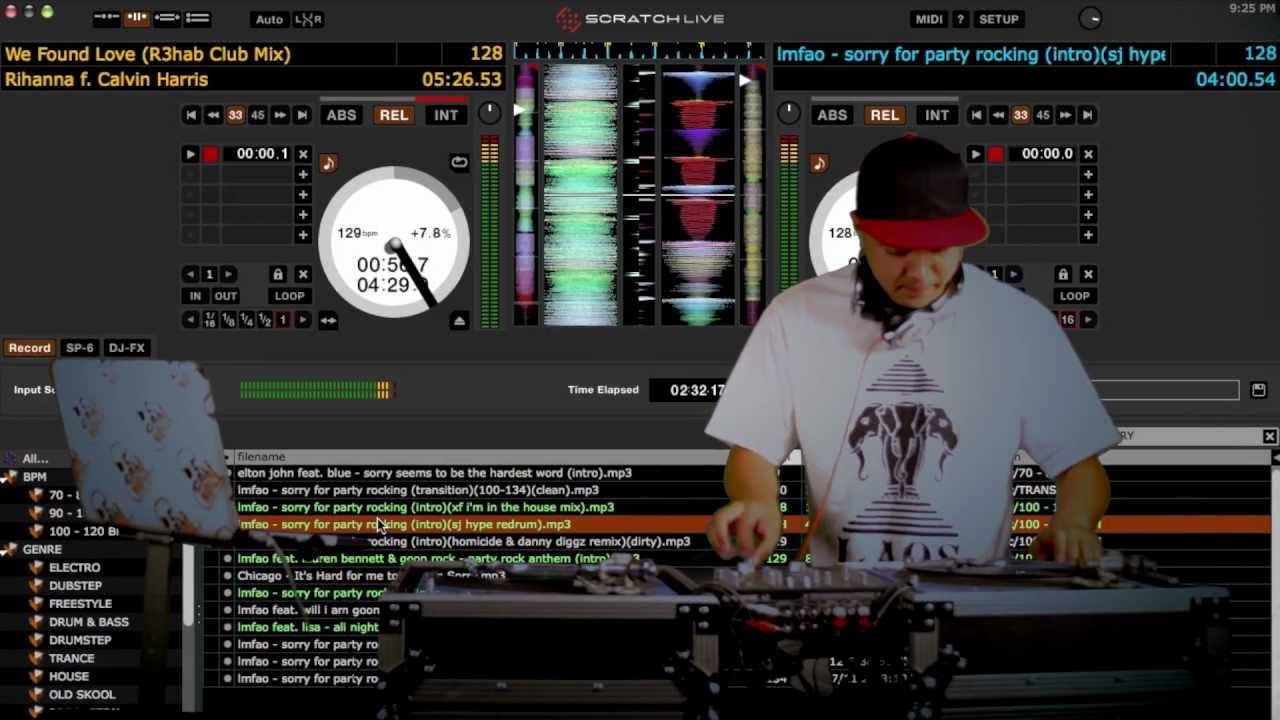The height and width of the screenshot is (720, 1280).
Task: Open the SP-6 sample player tab
Action: tap(79, 348)
